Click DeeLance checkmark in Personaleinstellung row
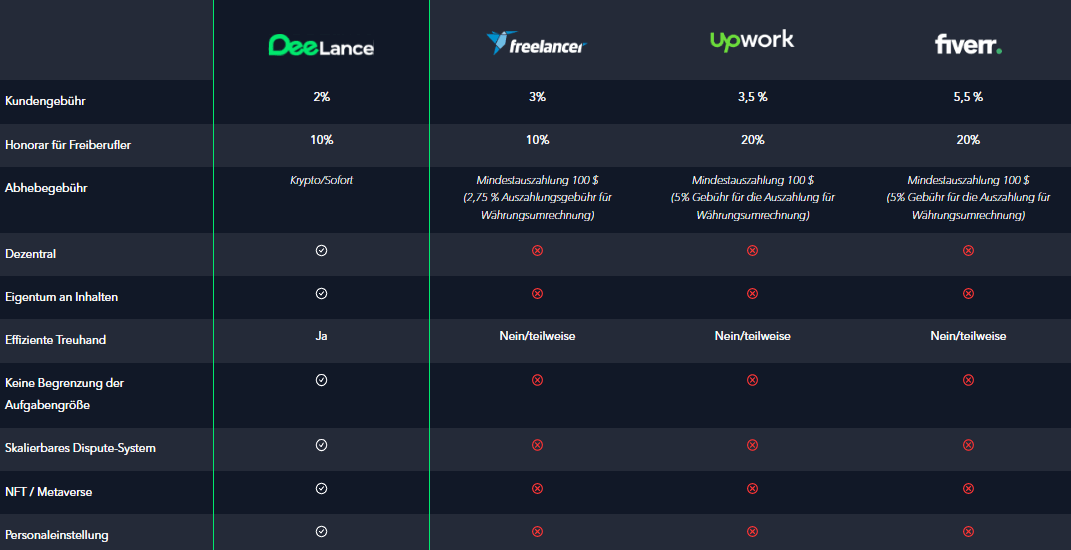 coord(322,532)
